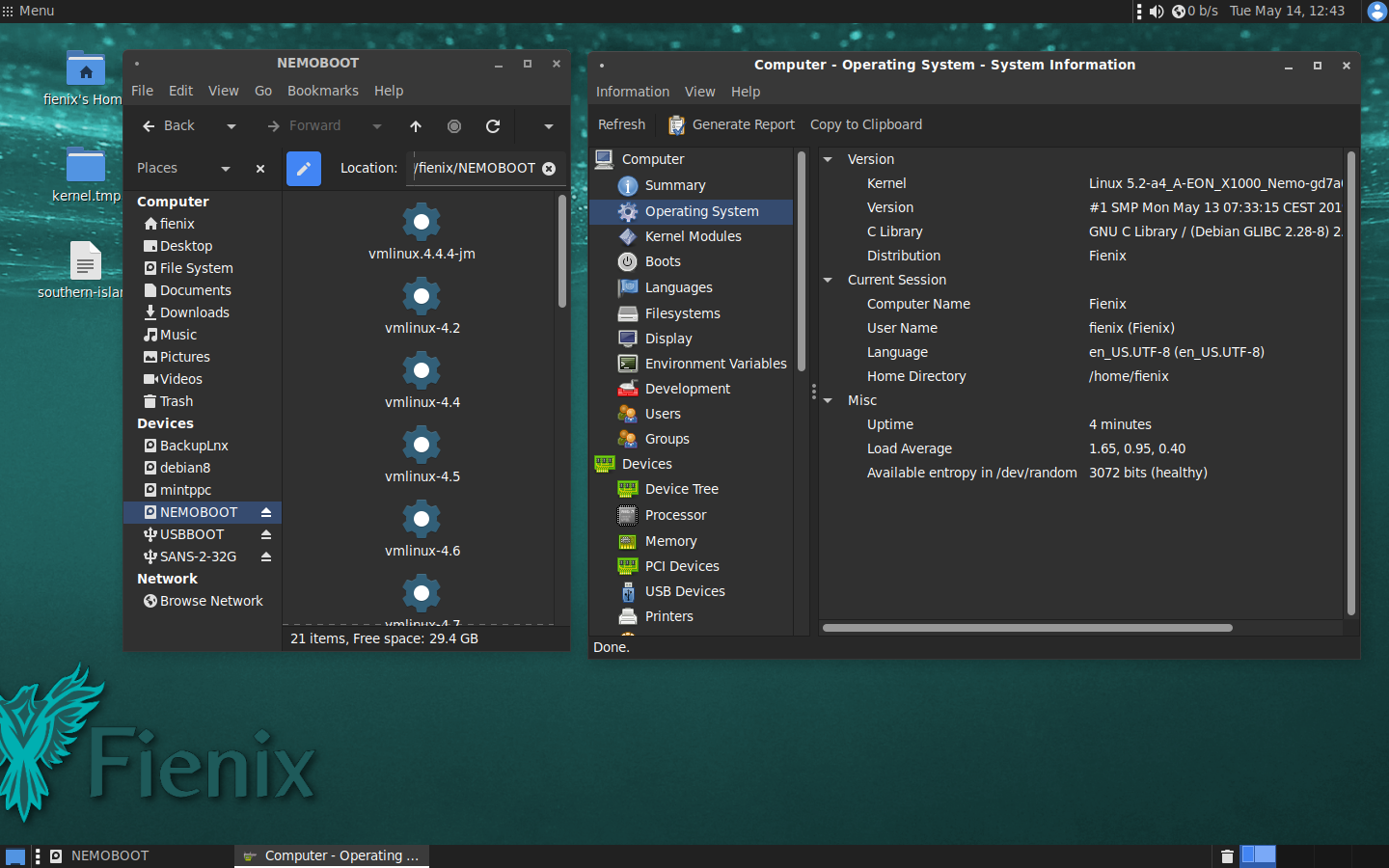
Task: Open the Information menu
Action: [632, 92]
